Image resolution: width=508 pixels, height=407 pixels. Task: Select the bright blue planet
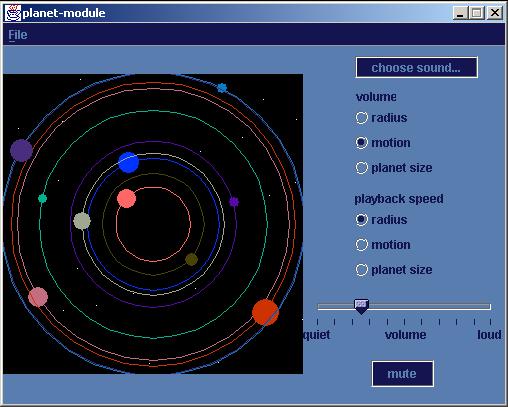[x=129, y=162]
